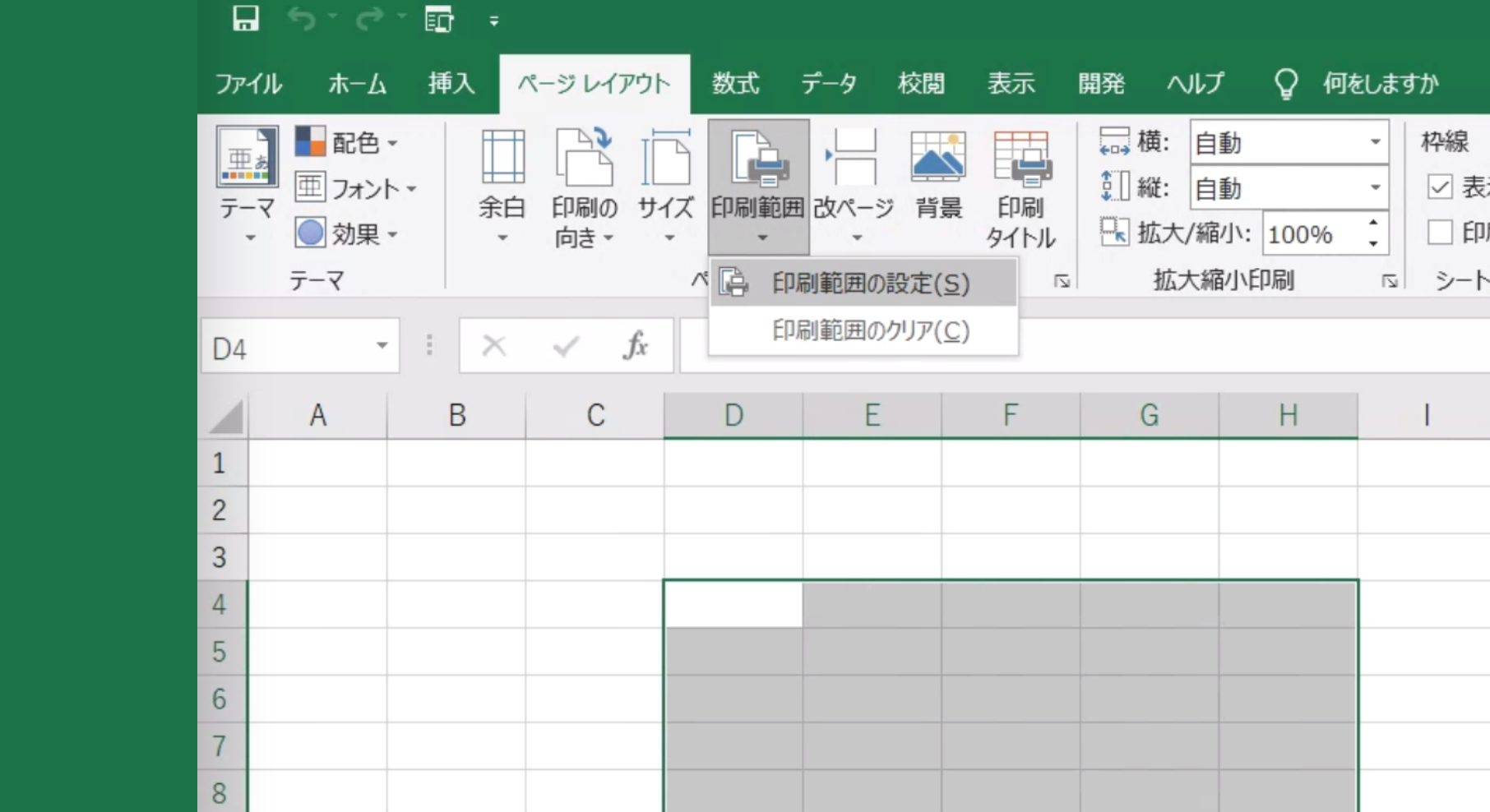Switch to the 挿入 tab
The image size is (1490, 812).
point(451,83)
